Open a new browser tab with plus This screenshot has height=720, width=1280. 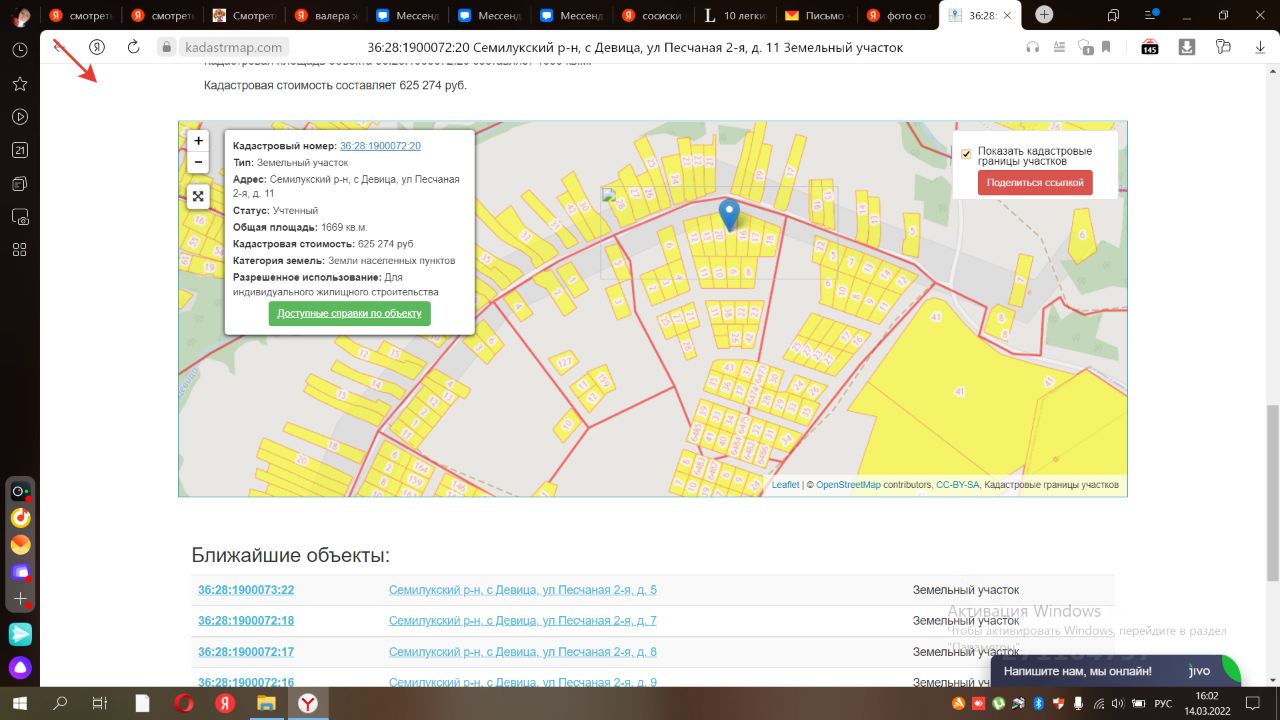(1044, 15)
